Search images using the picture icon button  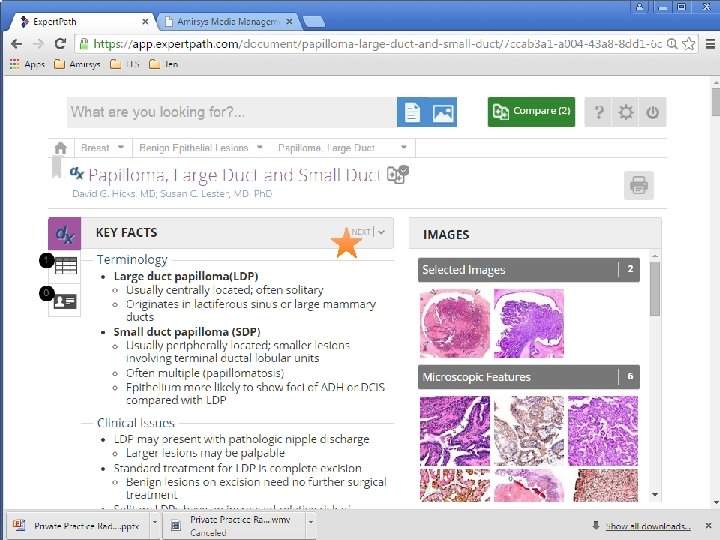(443, 112)
